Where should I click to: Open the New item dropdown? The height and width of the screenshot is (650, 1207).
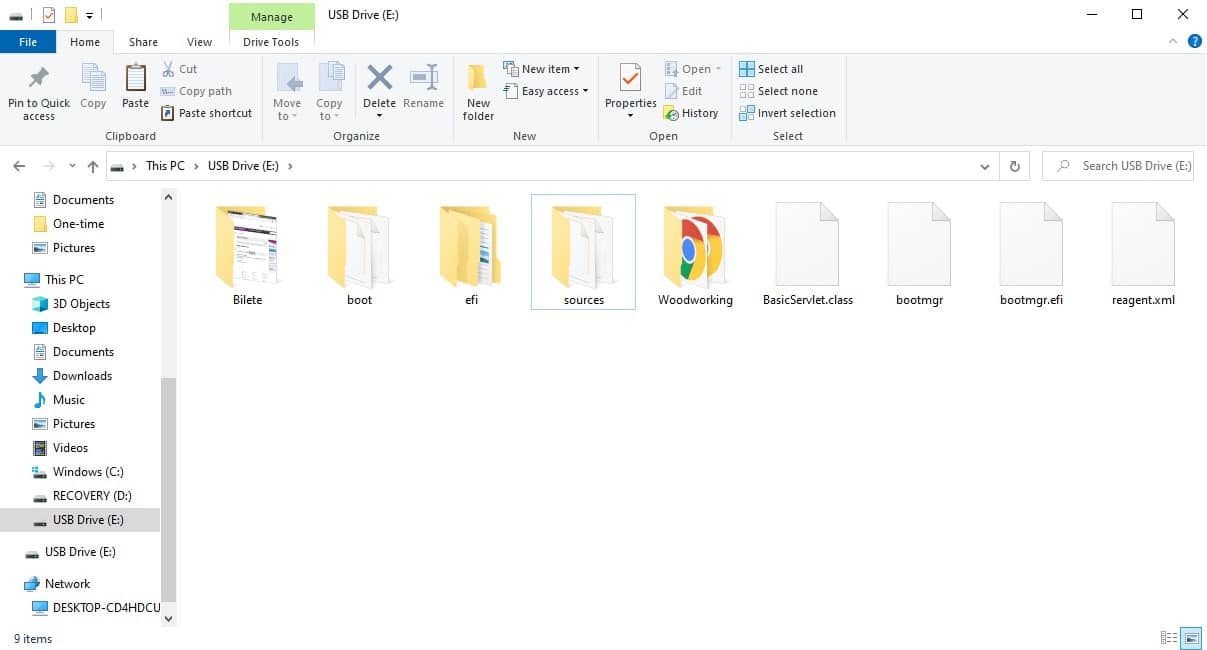pos(544,68)
